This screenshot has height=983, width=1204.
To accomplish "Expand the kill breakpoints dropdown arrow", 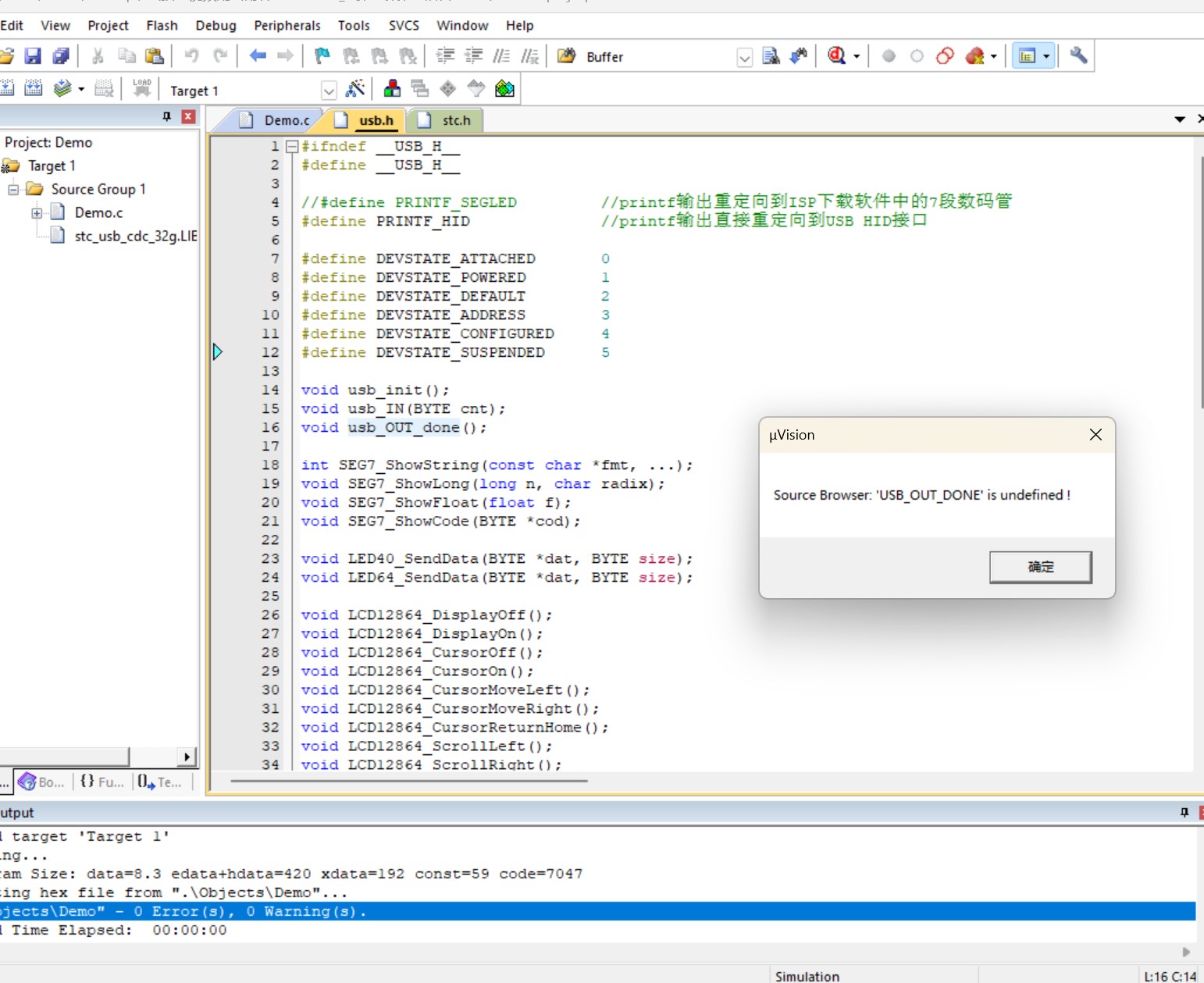I will [993, 56].
